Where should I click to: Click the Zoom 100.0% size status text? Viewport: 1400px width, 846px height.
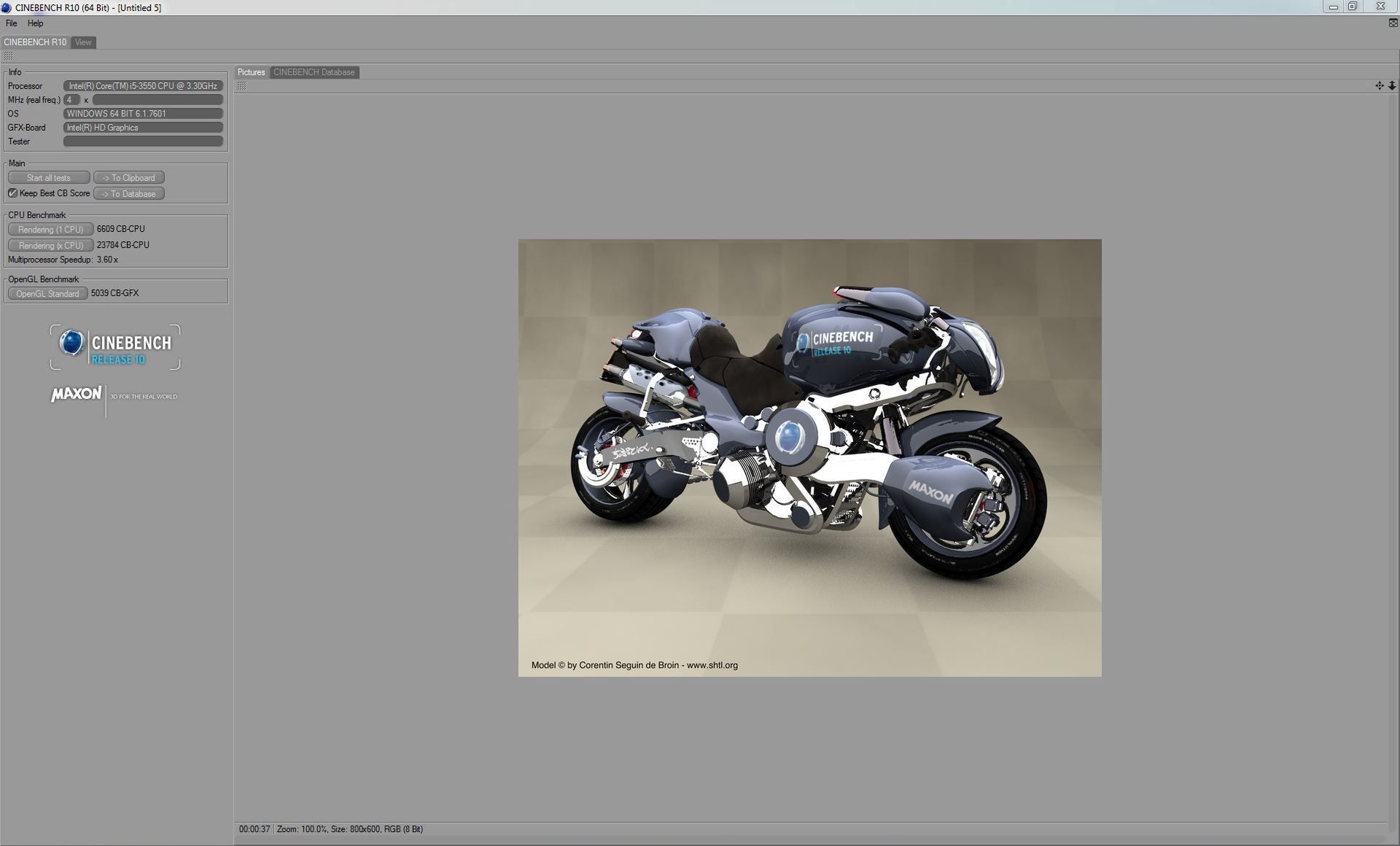pyautogui.click(x=350, y=829)
